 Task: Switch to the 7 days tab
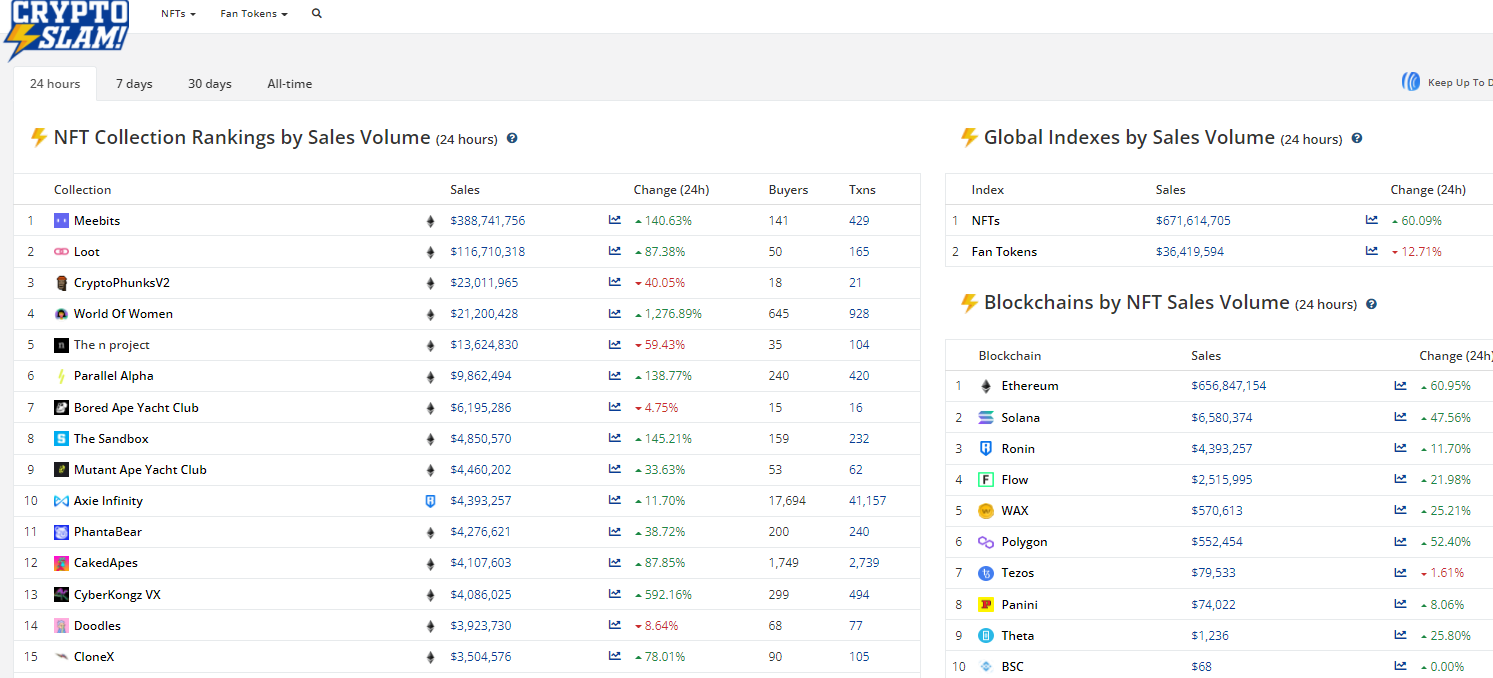(134, 84)
